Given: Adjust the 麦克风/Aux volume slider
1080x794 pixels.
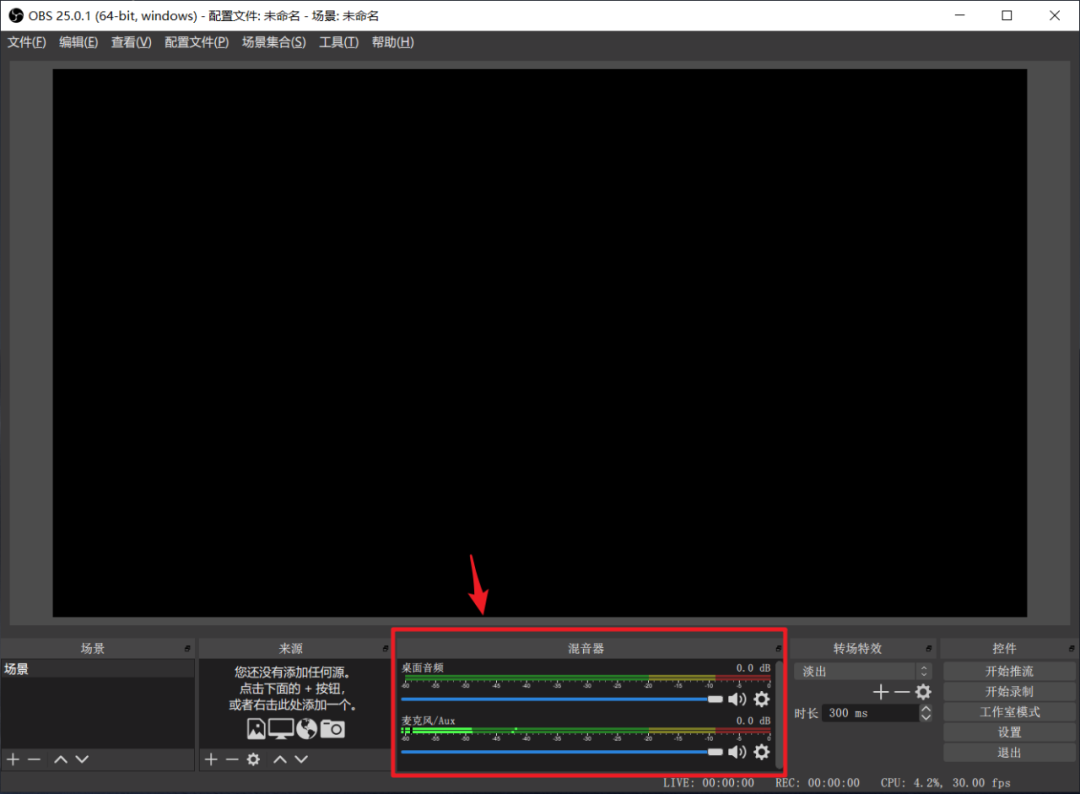Looking at the screenshot, I should [562, 751].
